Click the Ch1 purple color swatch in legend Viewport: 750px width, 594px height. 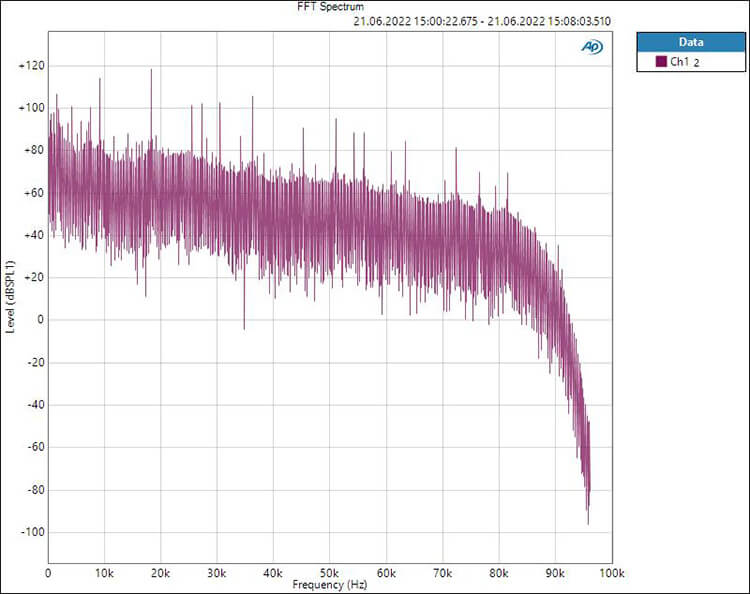[x=661, y=61]
